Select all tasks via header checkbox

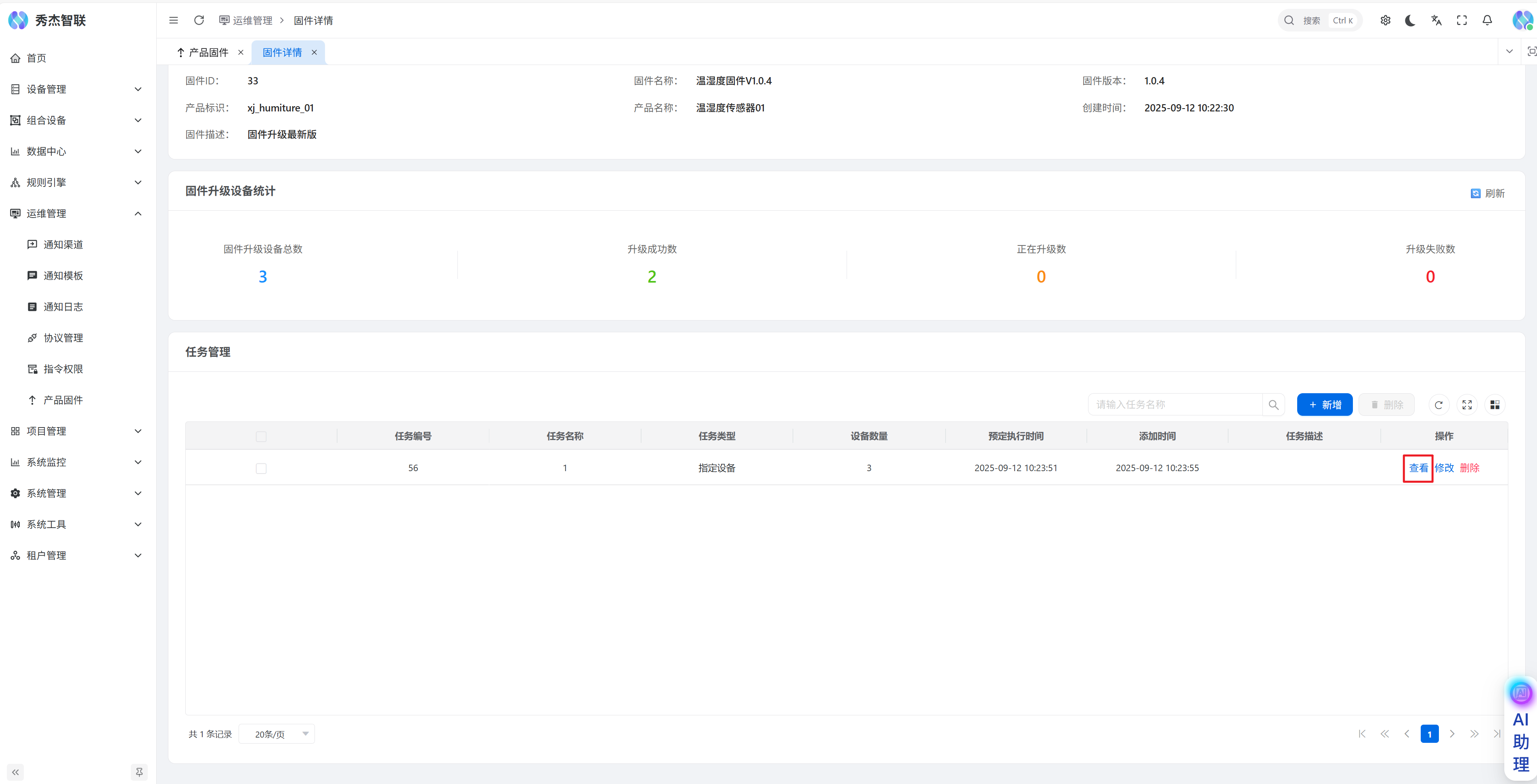click(x=261, y=437)
